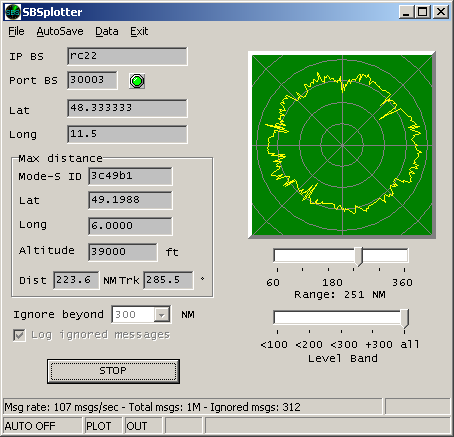
Task: Toggle the Log ignored messages checkbox
Action: pyautogui.click(x=19, y=335)
